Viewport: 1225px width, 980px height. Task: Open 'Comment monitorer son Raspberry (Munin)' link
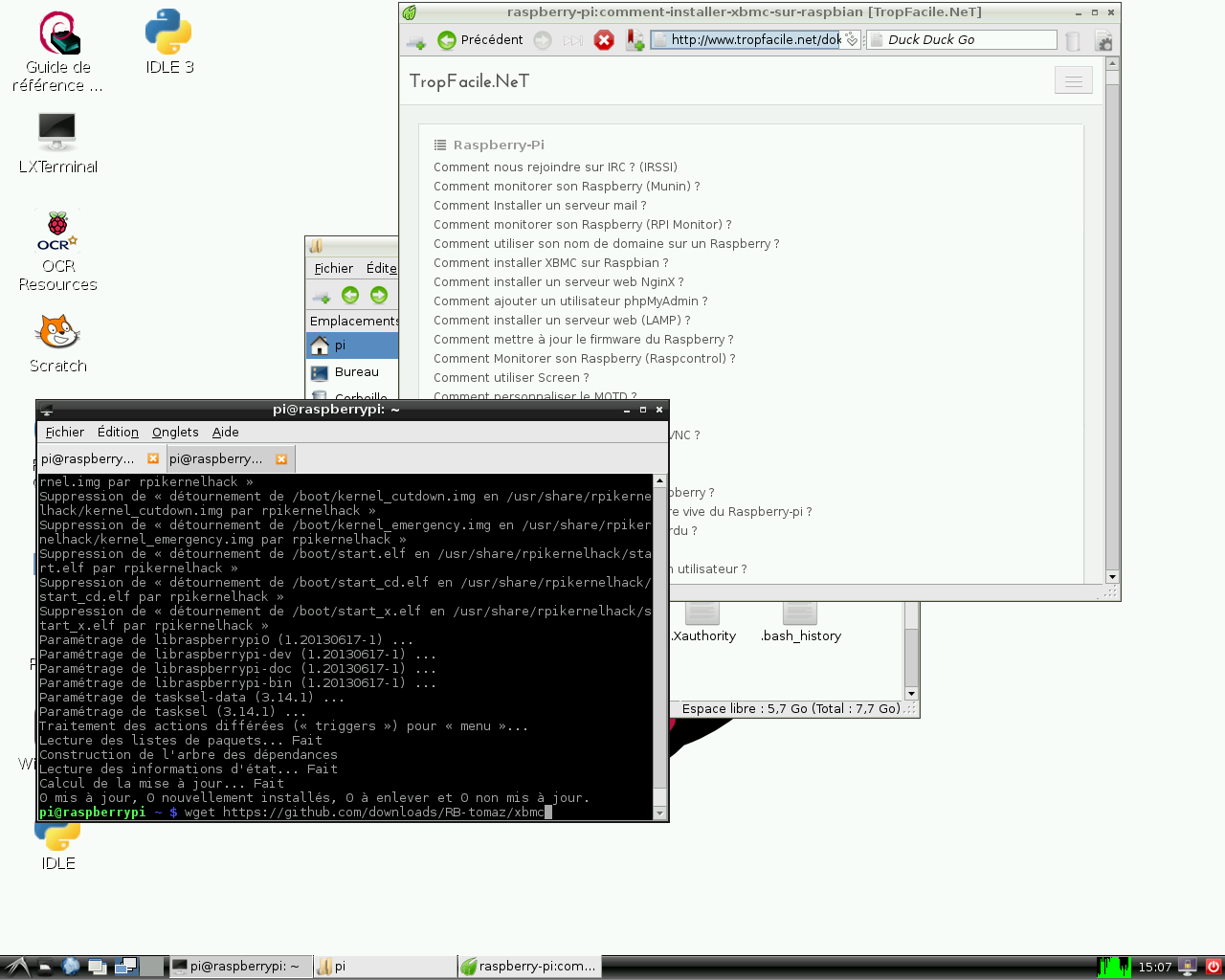(x=567, y=187)
